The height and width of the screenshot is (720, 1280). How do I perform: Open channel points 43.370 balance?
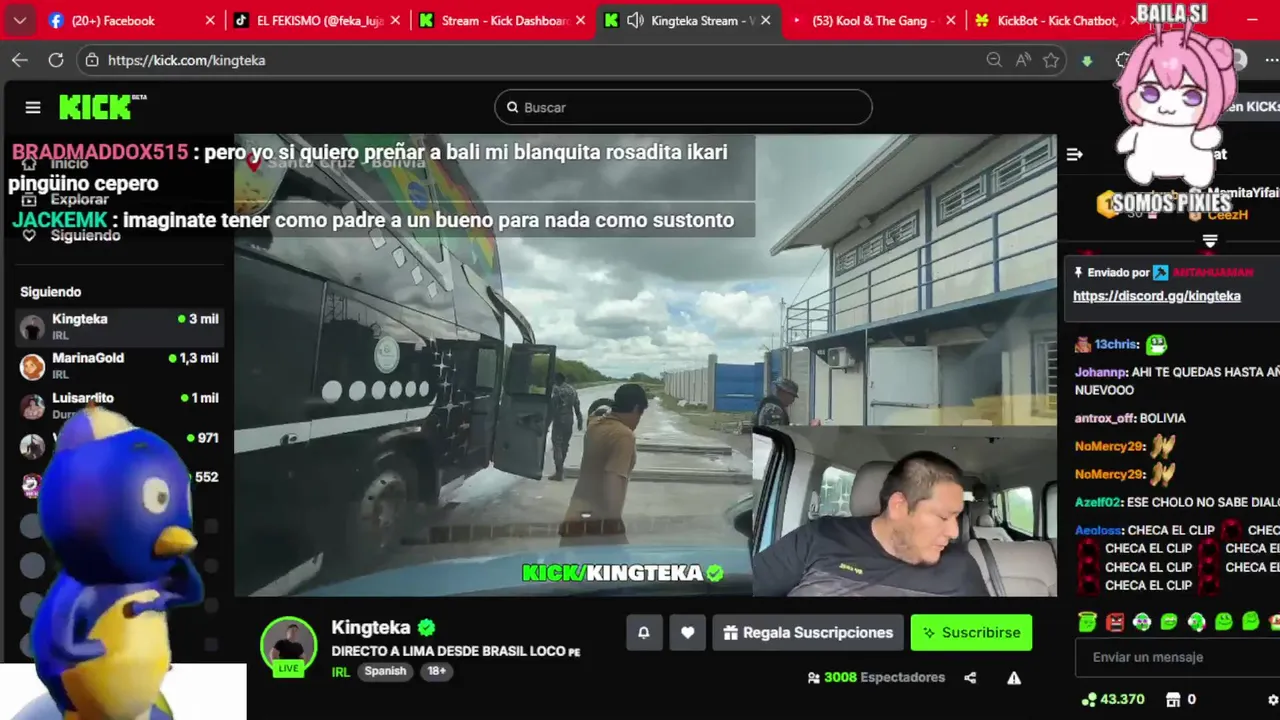coord(1112,700)
